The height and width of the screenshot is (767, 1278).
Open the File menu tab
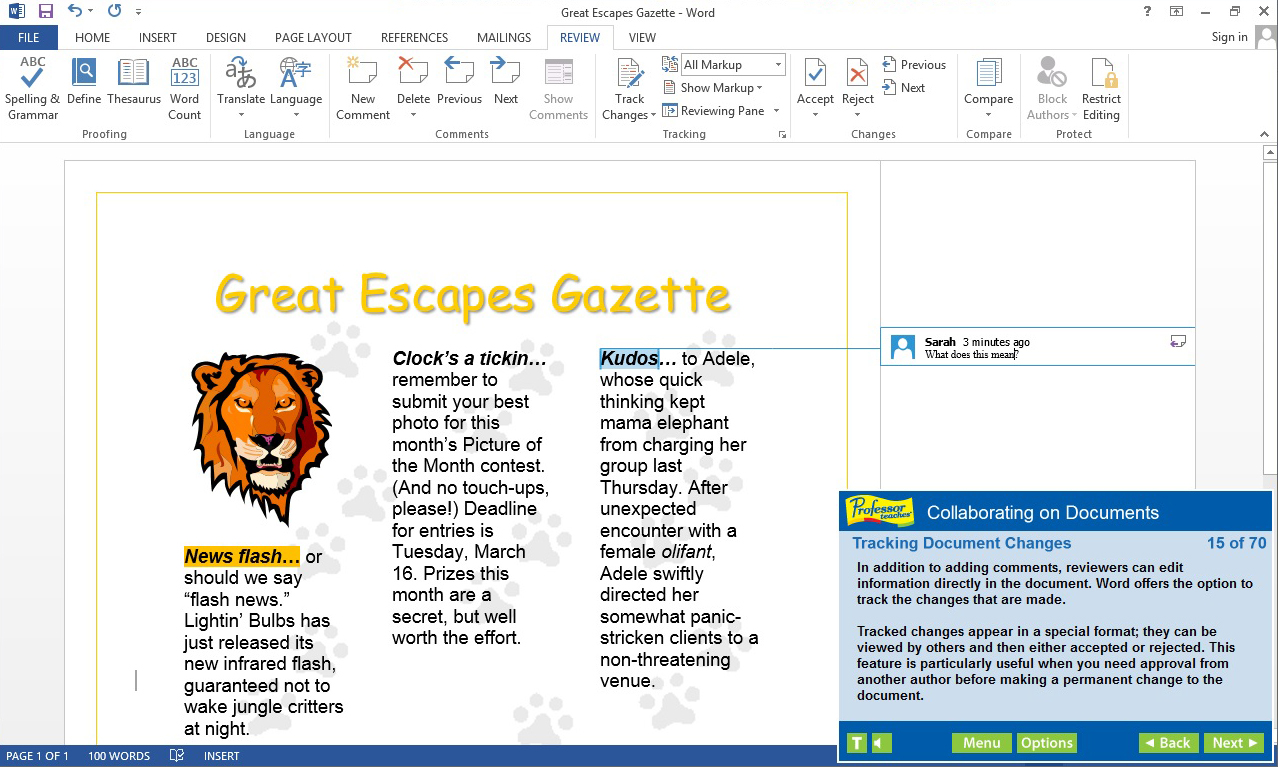click(29, 38)
